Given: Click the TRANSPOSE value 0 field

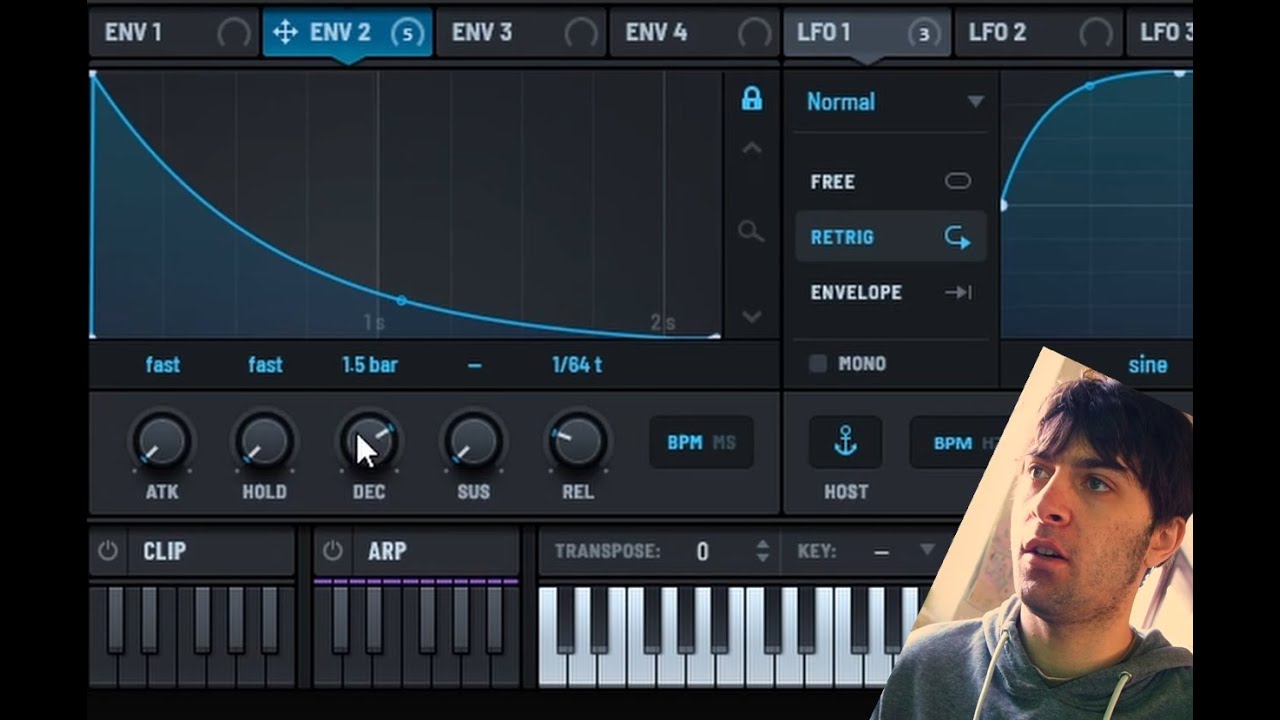Looking at the screenshot, I should [702, 551].
